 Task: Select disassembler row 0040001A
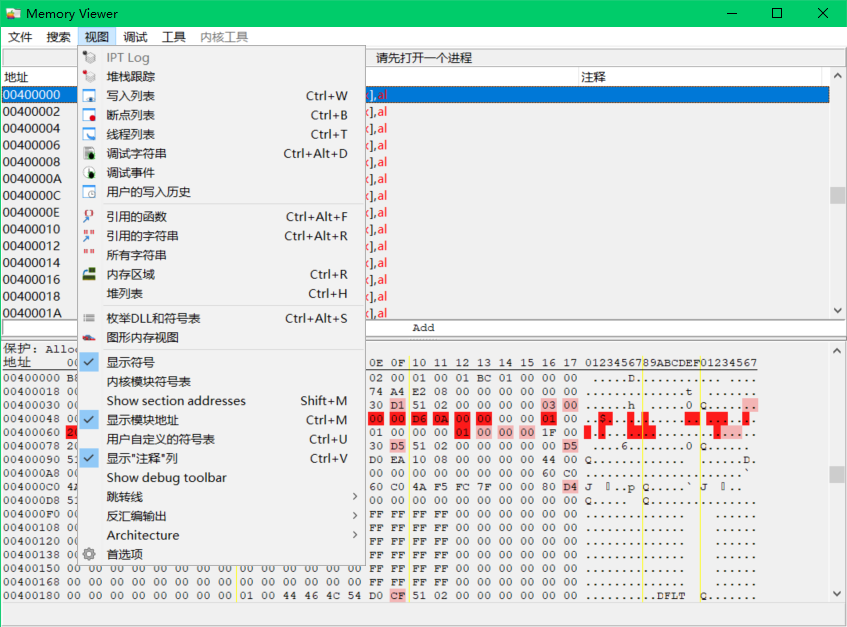pyautogui.click(x=415, y=313)
